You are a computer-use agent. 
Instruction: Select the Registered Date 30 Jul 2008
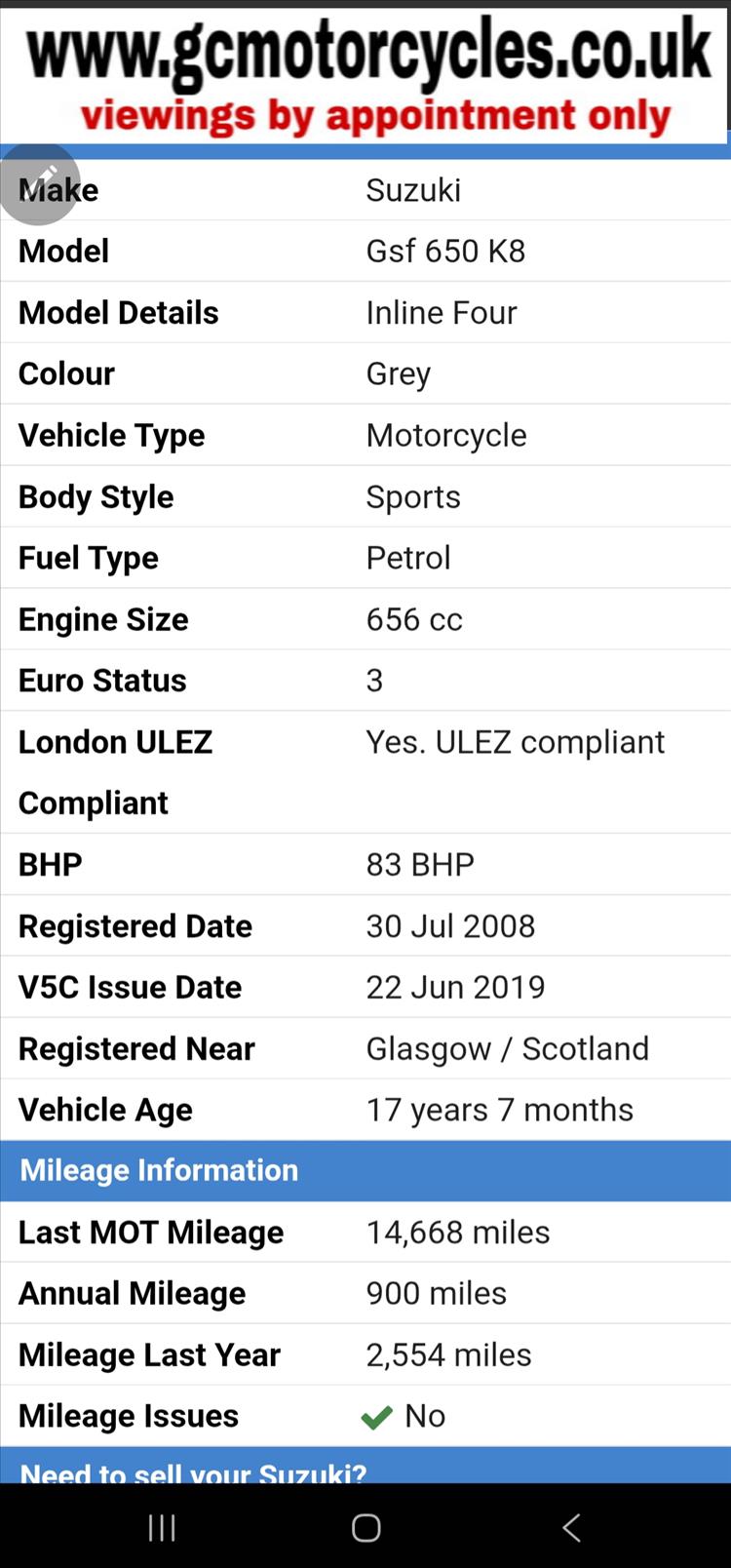[450, 926]
